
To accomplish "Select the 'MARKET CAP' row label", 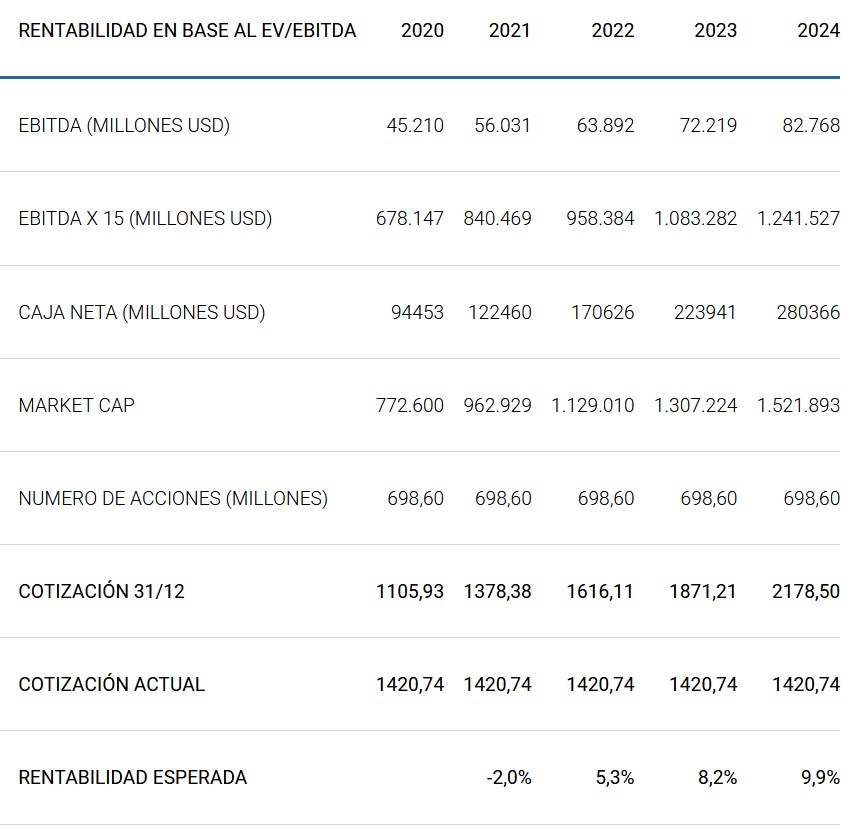I will click(x=76, y=405).
